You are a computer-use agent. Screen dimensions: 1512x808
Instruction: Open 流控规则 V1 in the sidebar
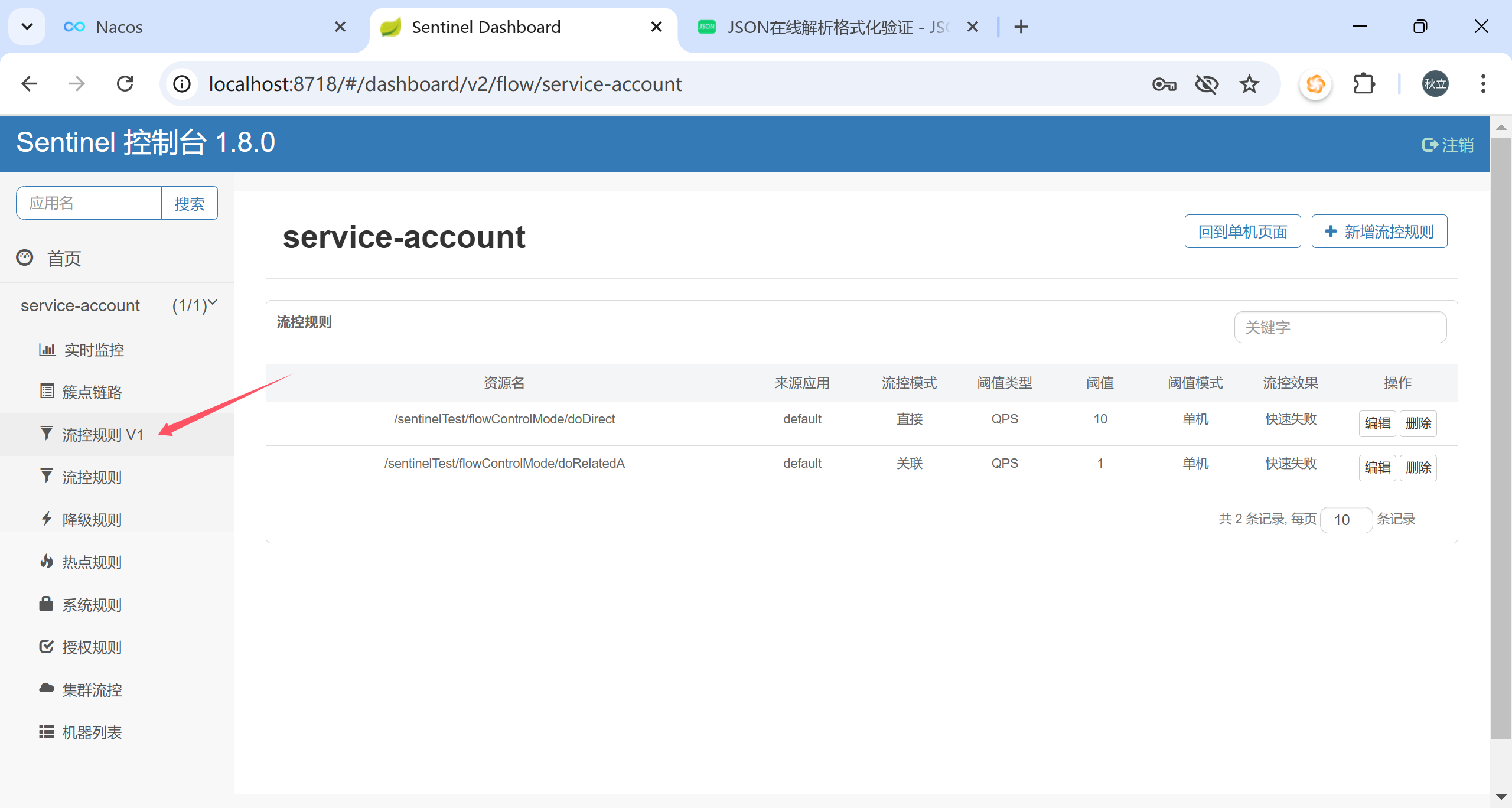click(x=102, y=435)
